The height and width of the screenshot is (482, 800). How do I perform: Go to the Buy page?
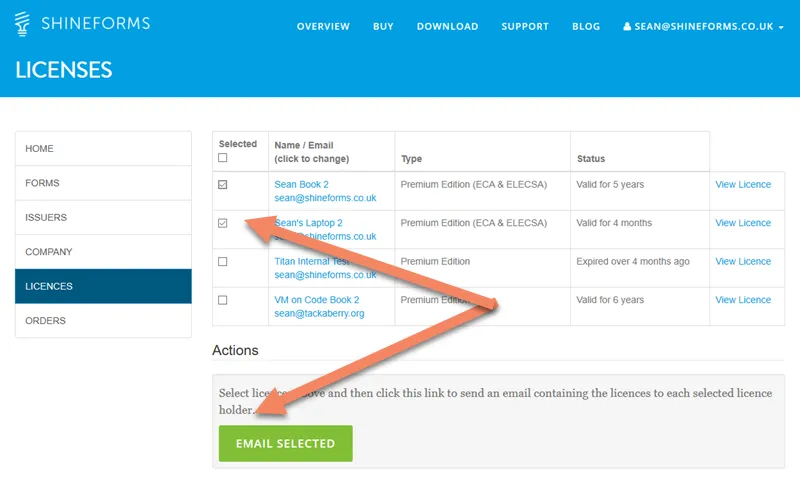click(383, 27)
